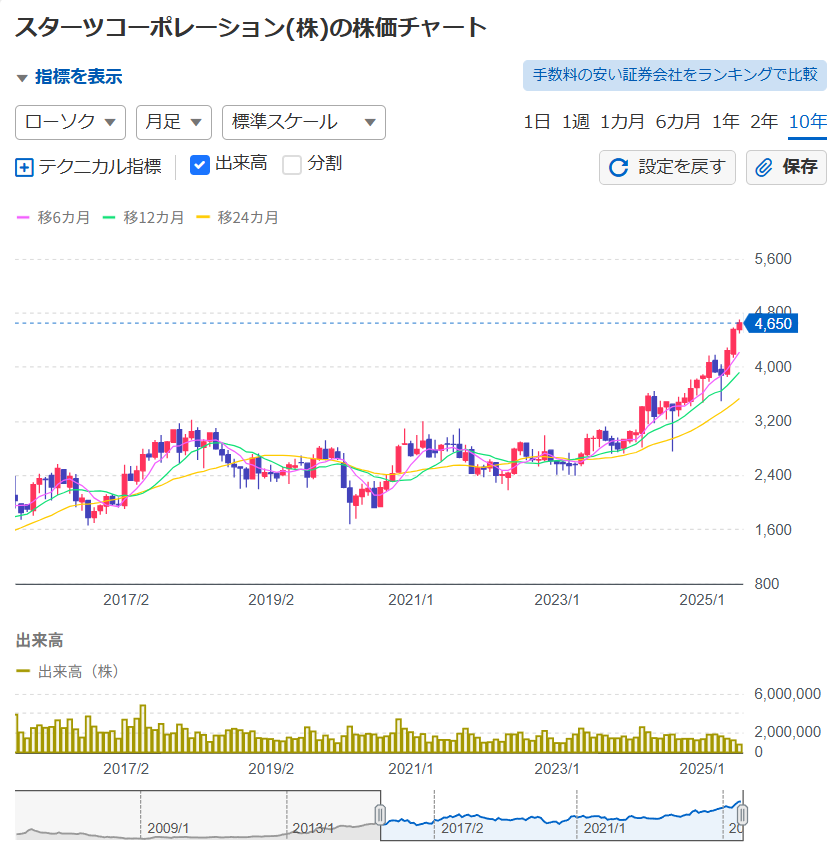
Task: Click the 800 price axis label
Action: click(x=766, y=584)
